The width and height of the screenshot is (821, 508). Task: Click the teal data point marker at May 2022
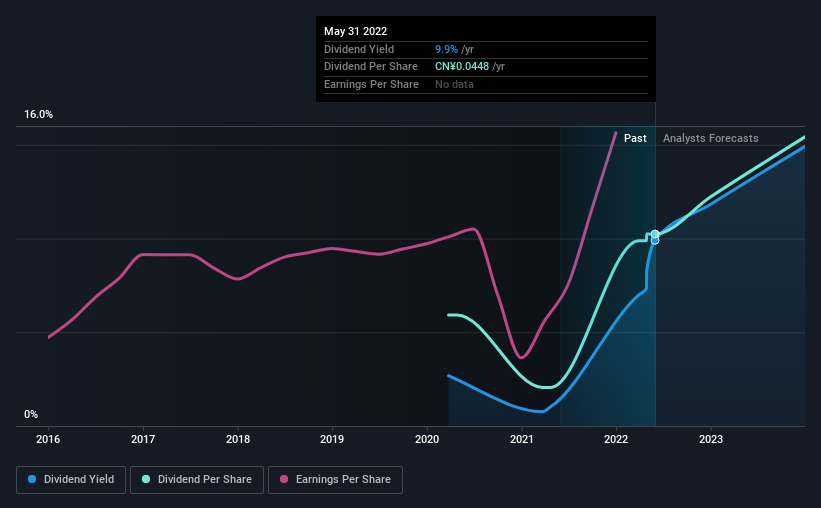coord(655,234)
